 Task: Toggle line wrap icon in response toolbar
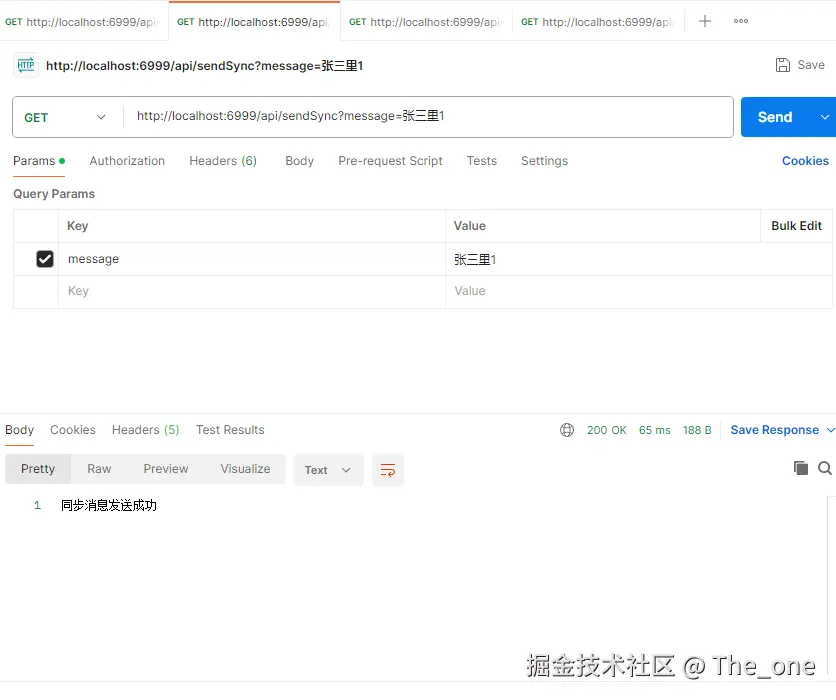(388, 470)
